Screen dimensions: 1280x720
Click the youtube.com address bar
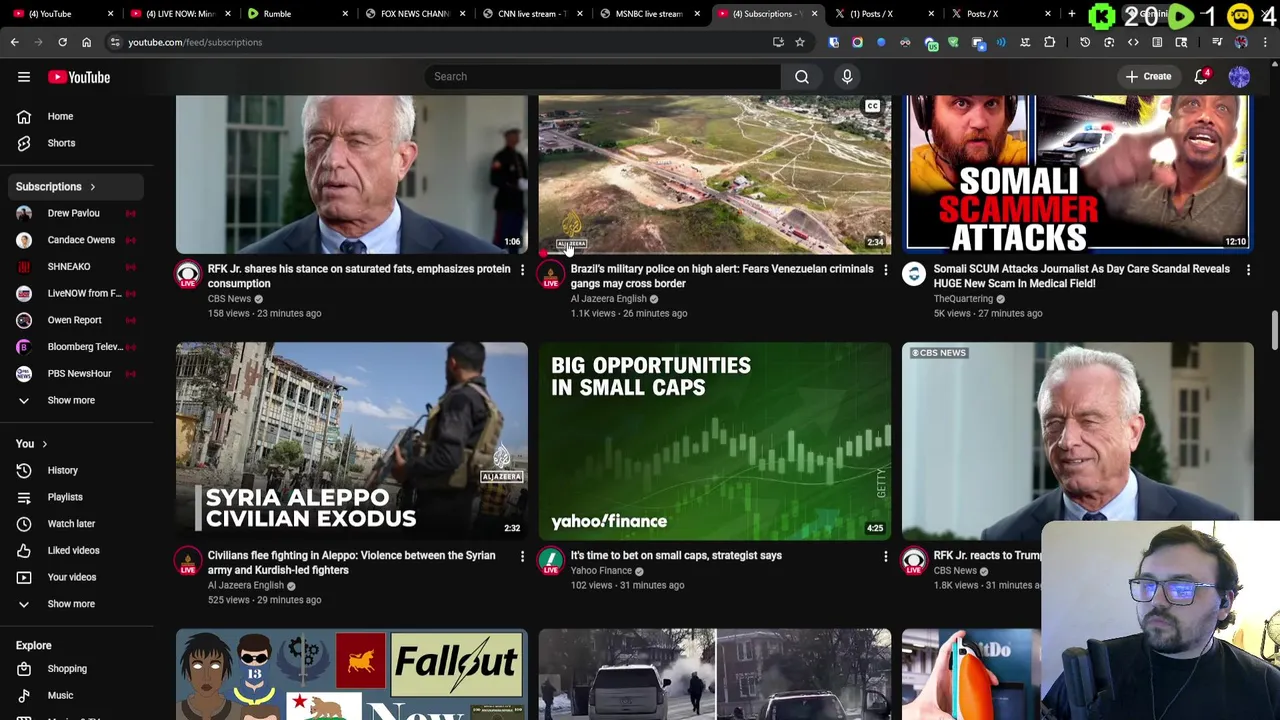(x=440, y=42)
